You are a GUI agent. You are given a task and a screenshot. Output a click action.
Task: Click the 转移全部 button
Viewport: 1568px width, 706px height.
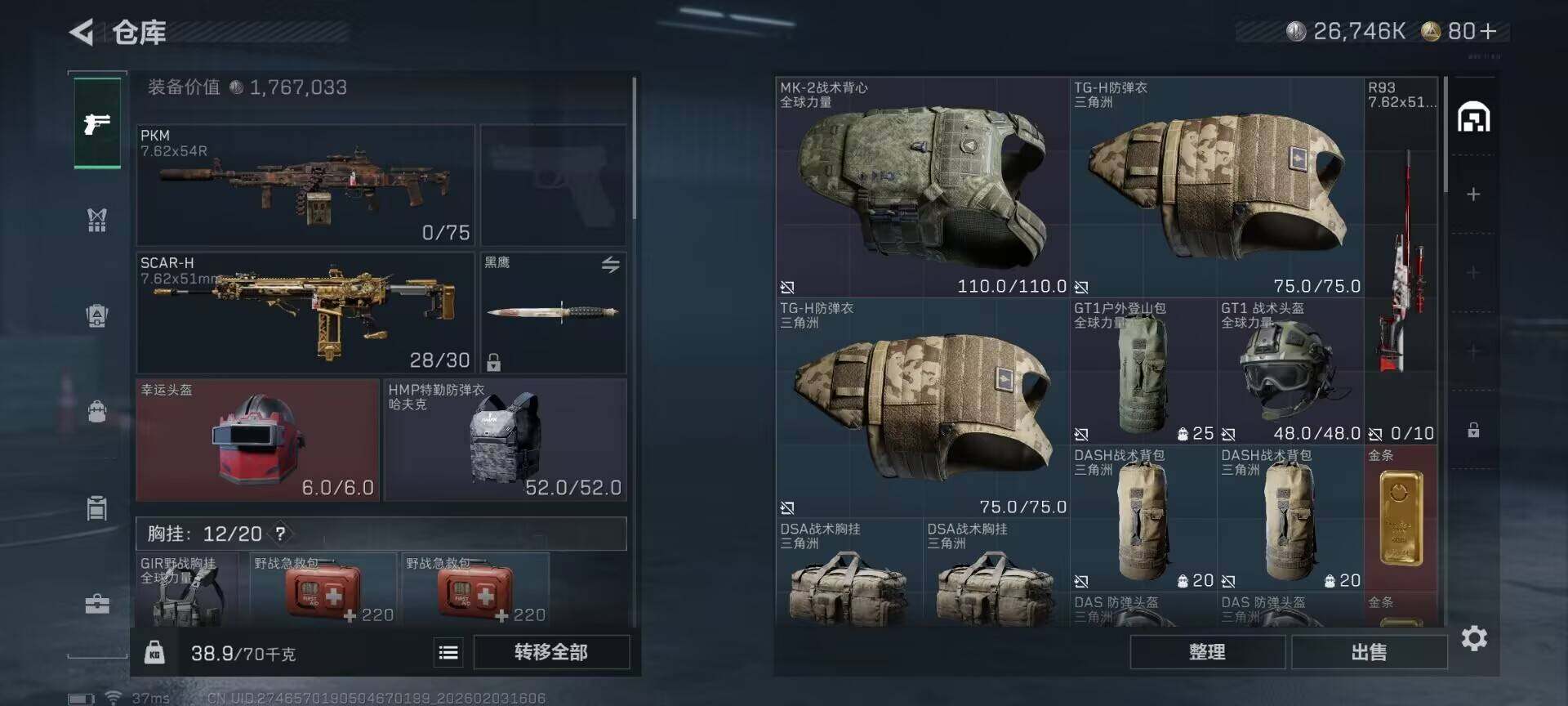click(551, 652)
